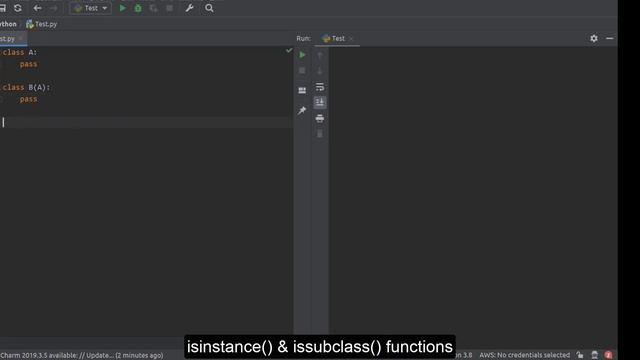The height and width of the screenshot is (360, 640).
Task: Pin the Run tab with pin icon
Action: click(302, 110)
